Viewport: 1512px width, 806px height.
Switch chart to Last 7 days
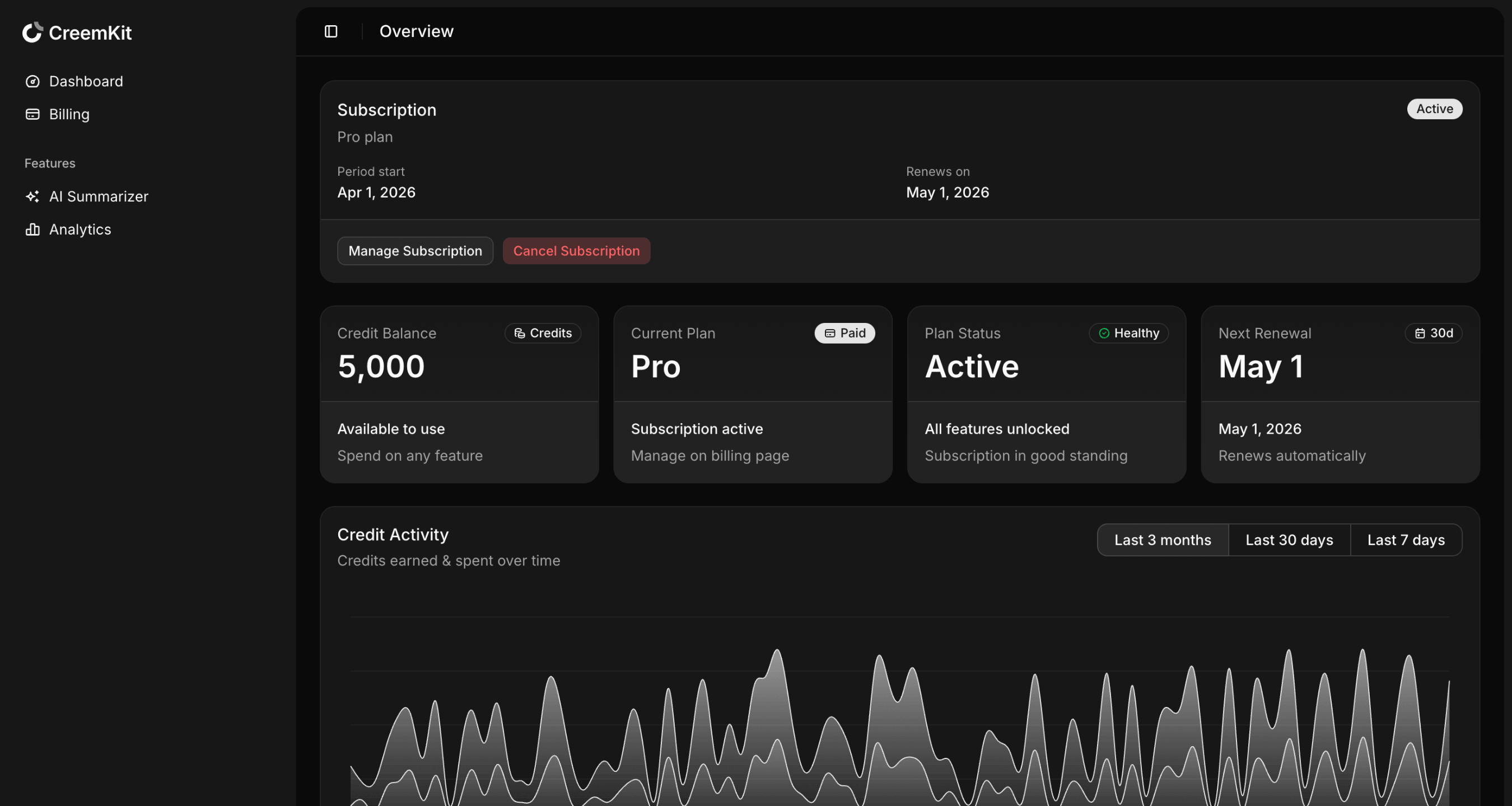[x=1406, y=540]
